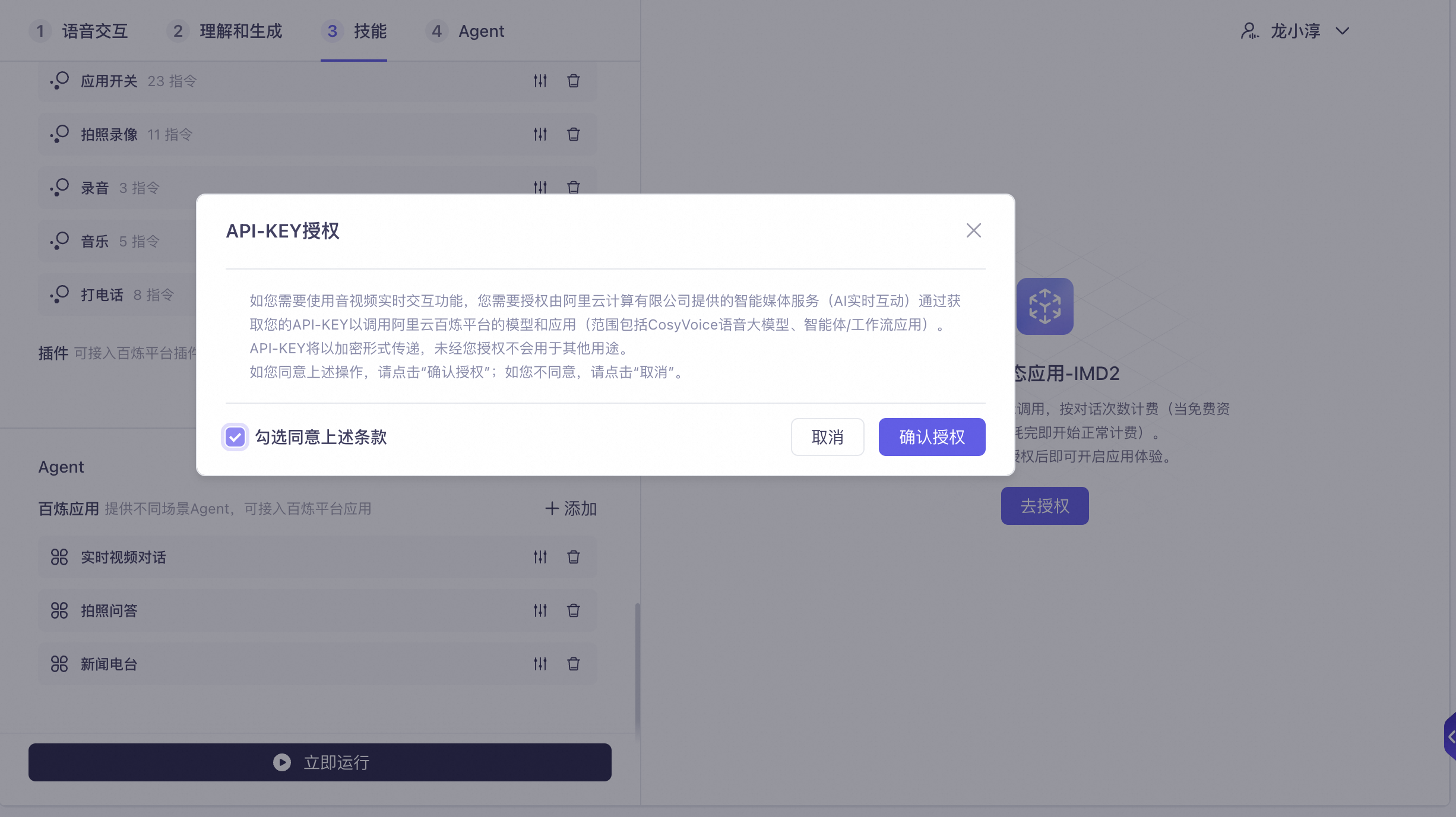Delete the 应用开关 skill
The width and height of the screenshot is (1456, 817).
[x=573, y=81]
